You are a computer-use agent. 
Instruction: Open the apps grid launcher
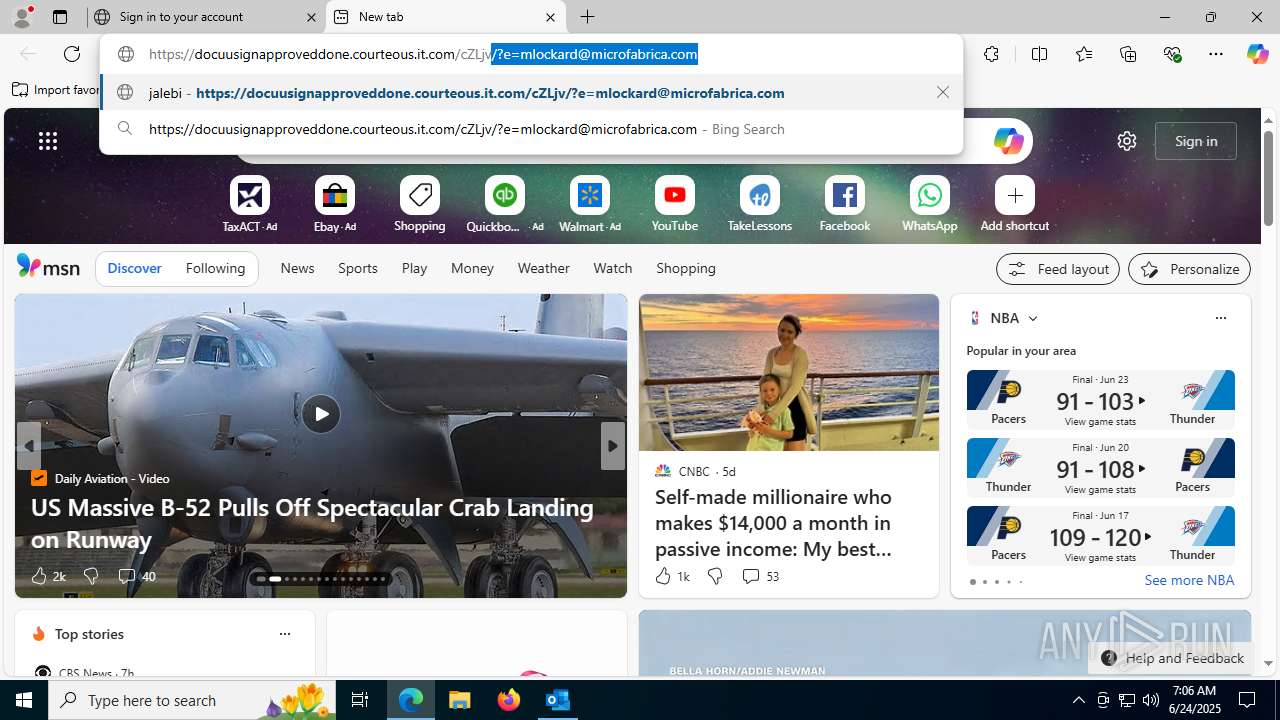tap(48, 141)
